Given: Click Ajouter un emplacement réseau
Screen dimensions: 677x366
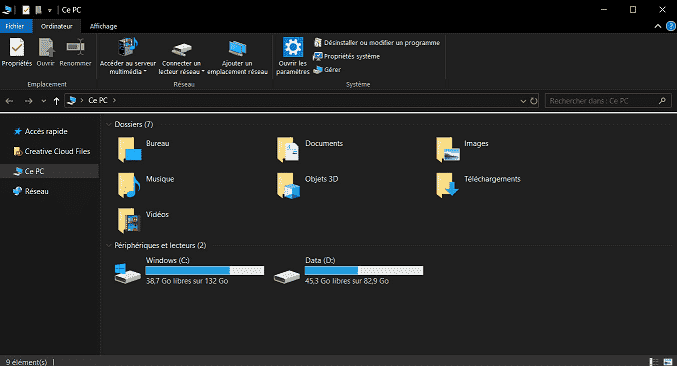Looking at the screenshot, I should [237, 56].
